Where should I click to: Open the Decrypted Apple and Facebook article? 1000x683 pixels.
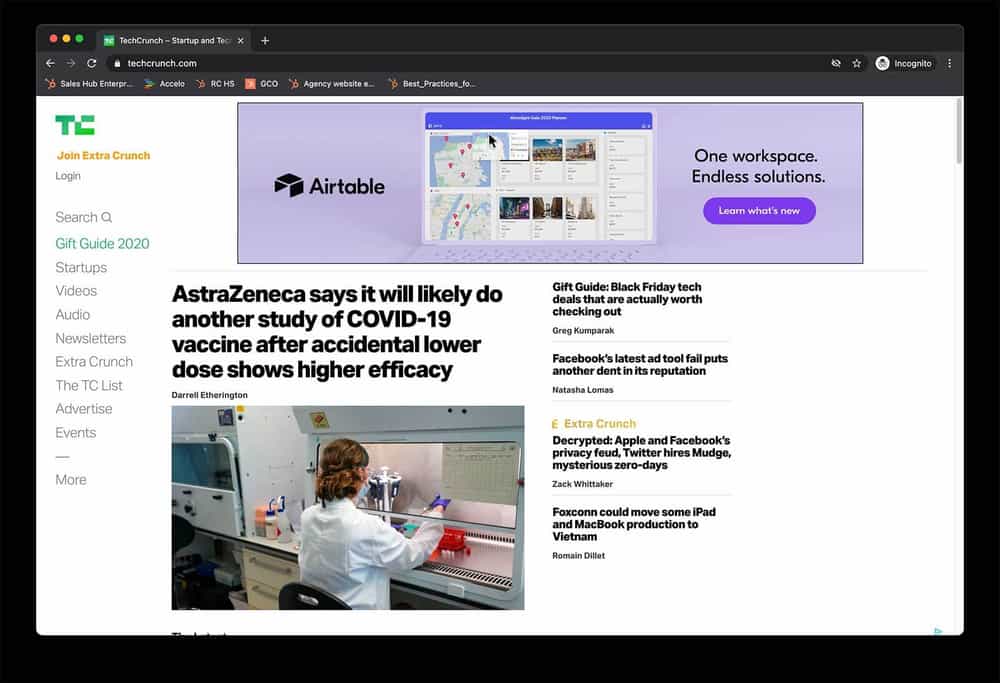[x=642, y=453]
